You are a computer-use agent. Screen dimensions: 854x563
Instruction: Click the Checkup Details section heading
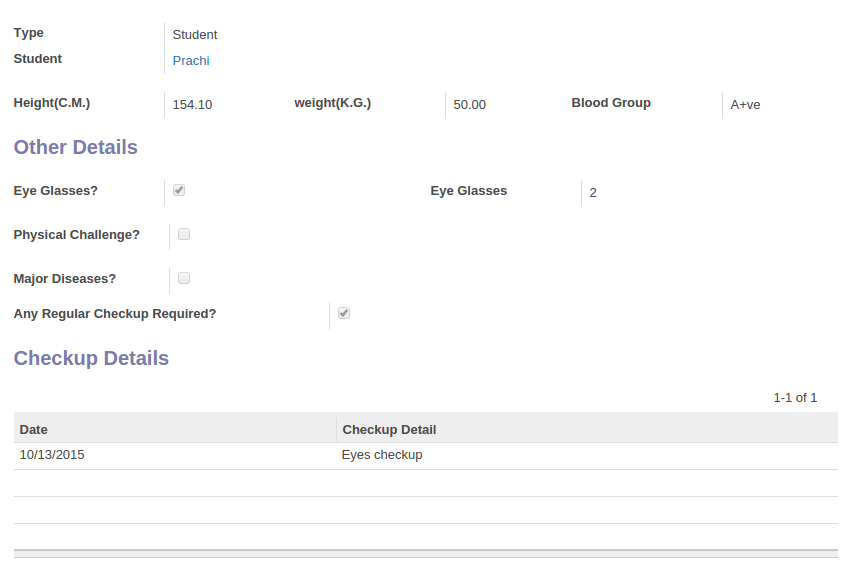pyautogui.click(x=91, y=358)
